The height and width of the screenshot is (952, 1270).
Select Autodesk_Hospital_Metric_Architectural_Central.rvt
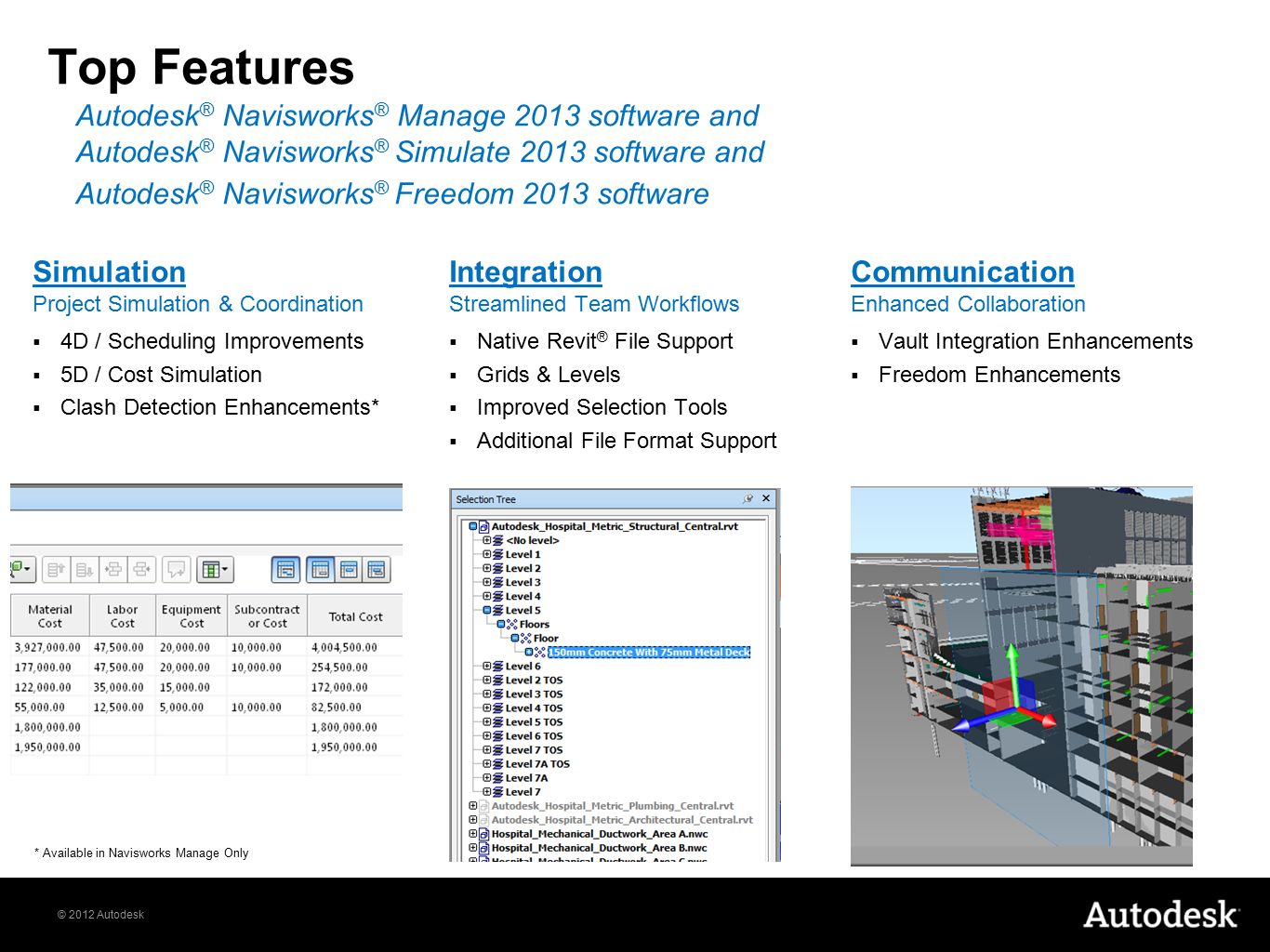point(622,819)
